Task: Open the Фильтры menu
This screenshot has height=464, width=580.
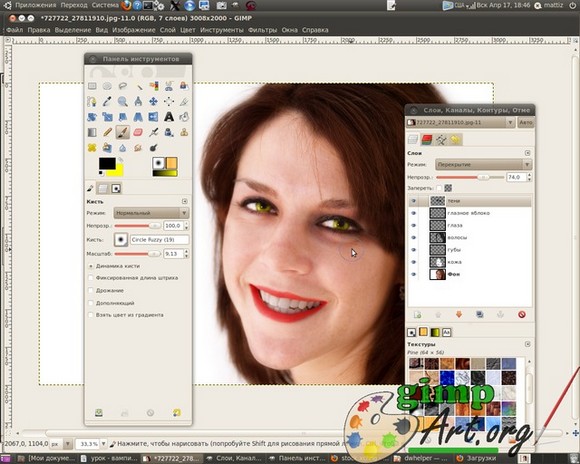Action: (262, 30)
